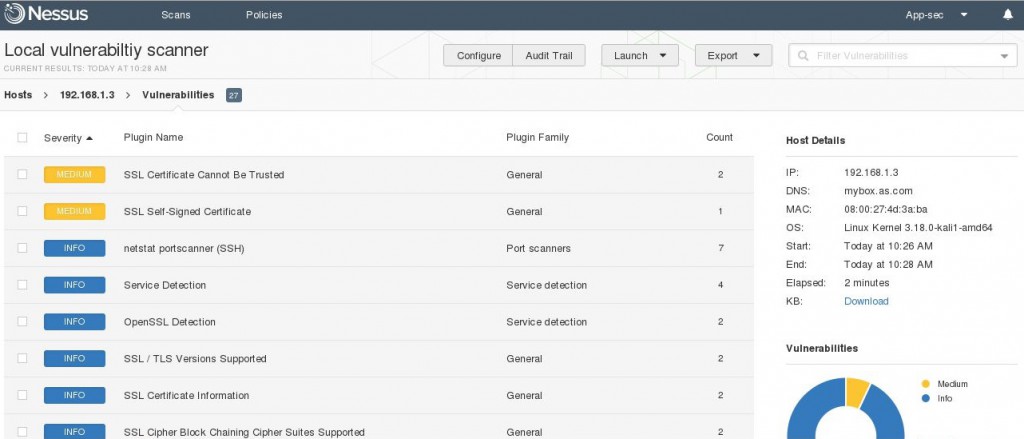
Task: Click the search magnifier icon in filter box
Action: point(803,56)
